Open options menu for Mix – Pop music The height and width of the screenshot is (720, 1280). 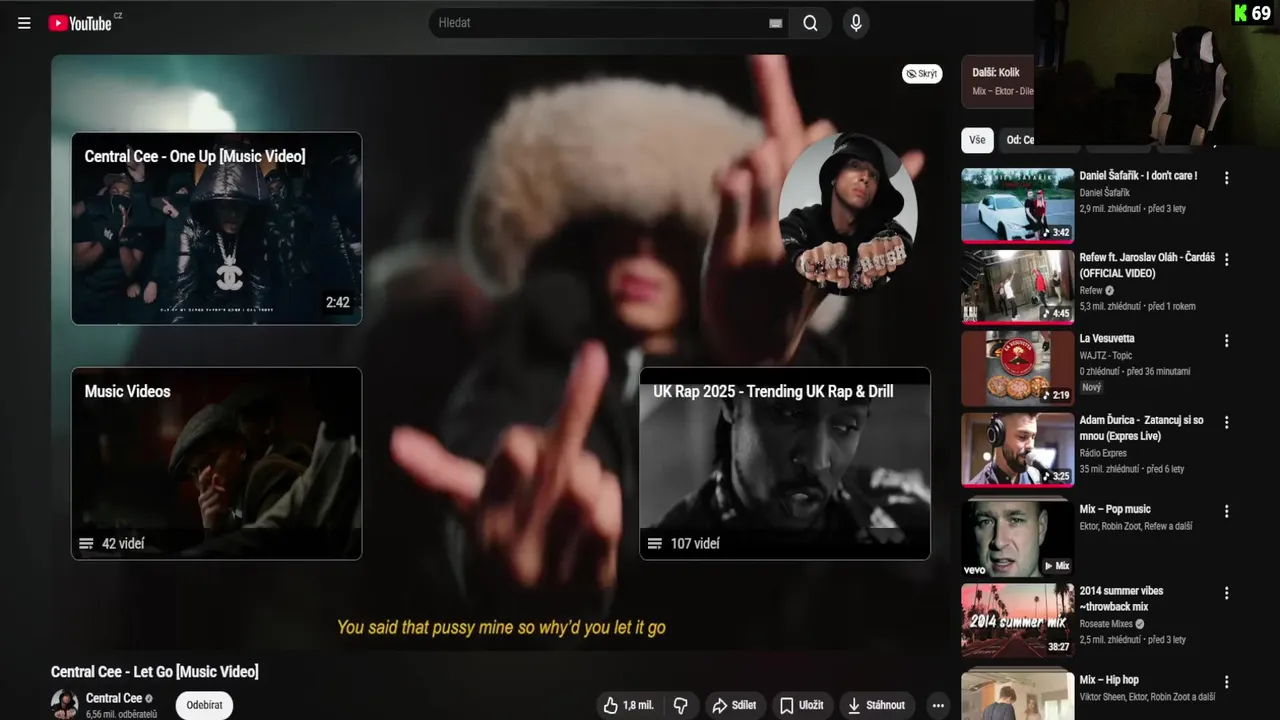pos(1227,511)
